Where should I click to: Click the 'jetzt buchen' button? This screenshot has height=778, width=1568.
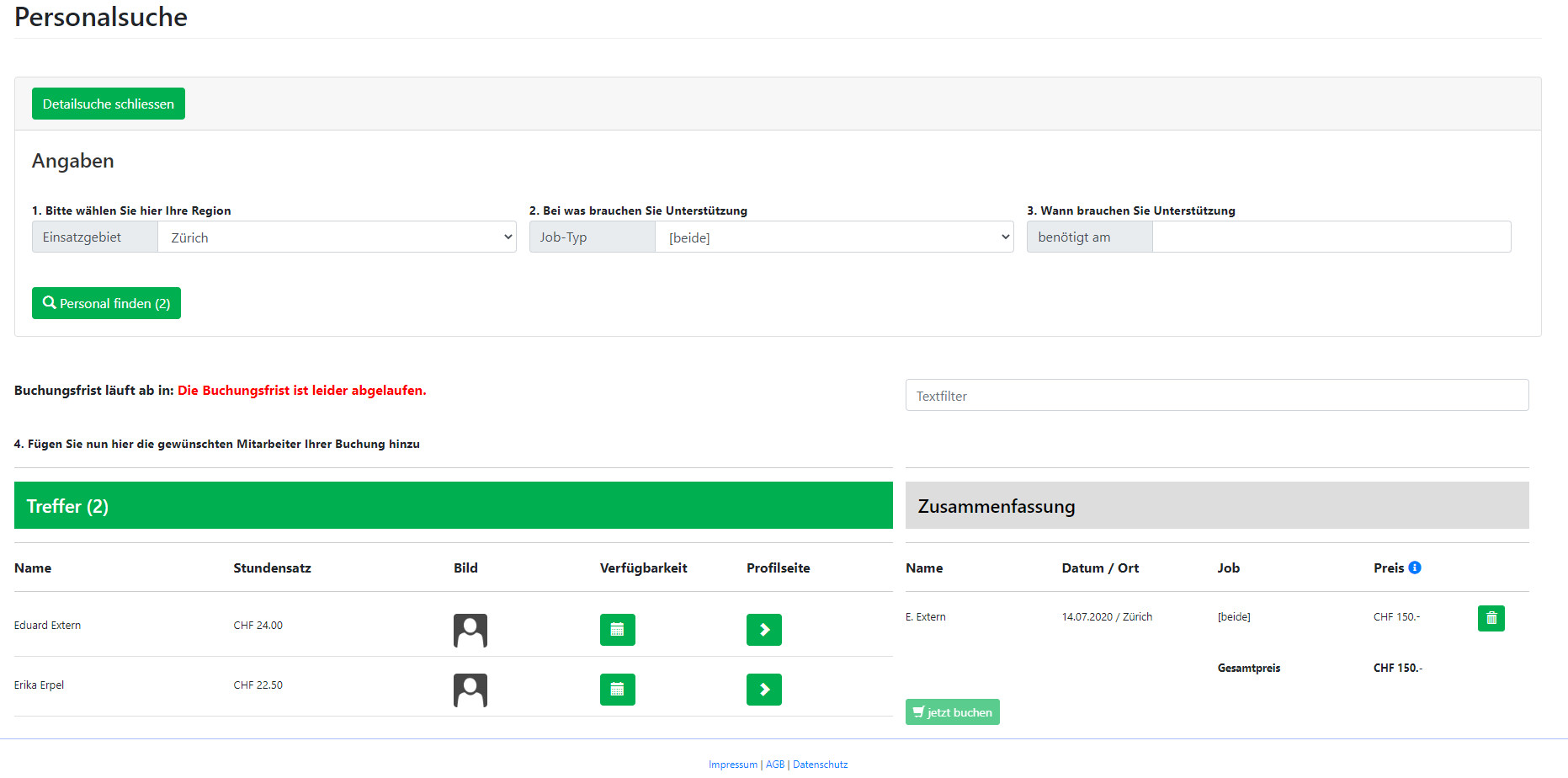(952, 712)
